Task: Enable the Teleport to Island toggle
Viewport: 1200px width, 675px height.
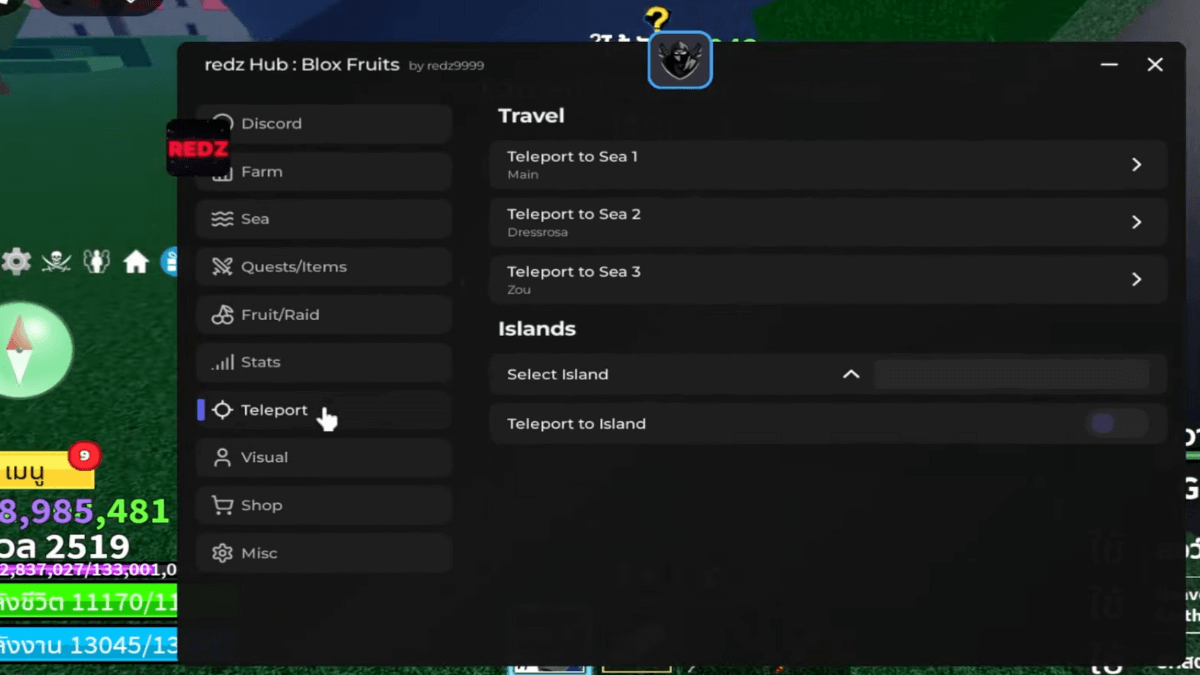Action: pyautogui.click(x=1116, y=424)
